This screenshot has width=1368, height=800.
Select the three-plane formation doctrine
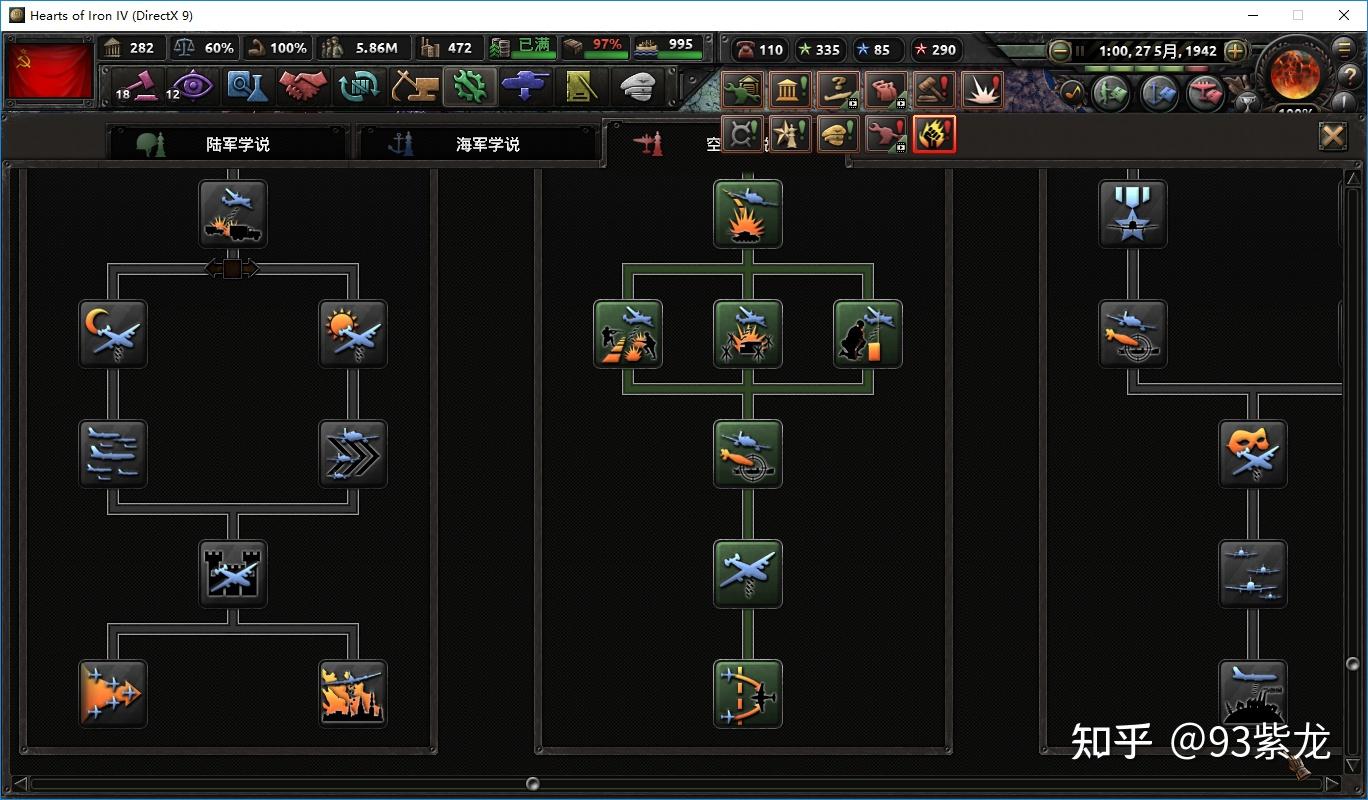[1253, 574]
